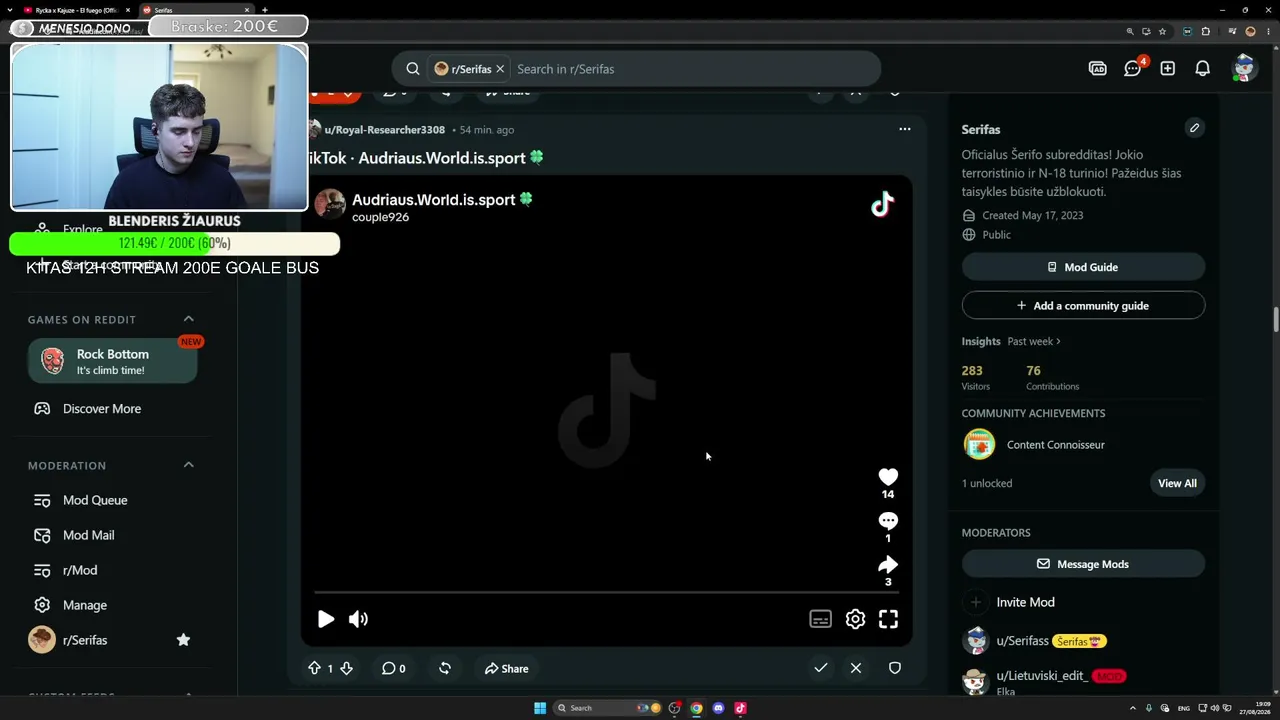
Task: Open the Reddit user avatar menu
Action: pos(1244,68)
